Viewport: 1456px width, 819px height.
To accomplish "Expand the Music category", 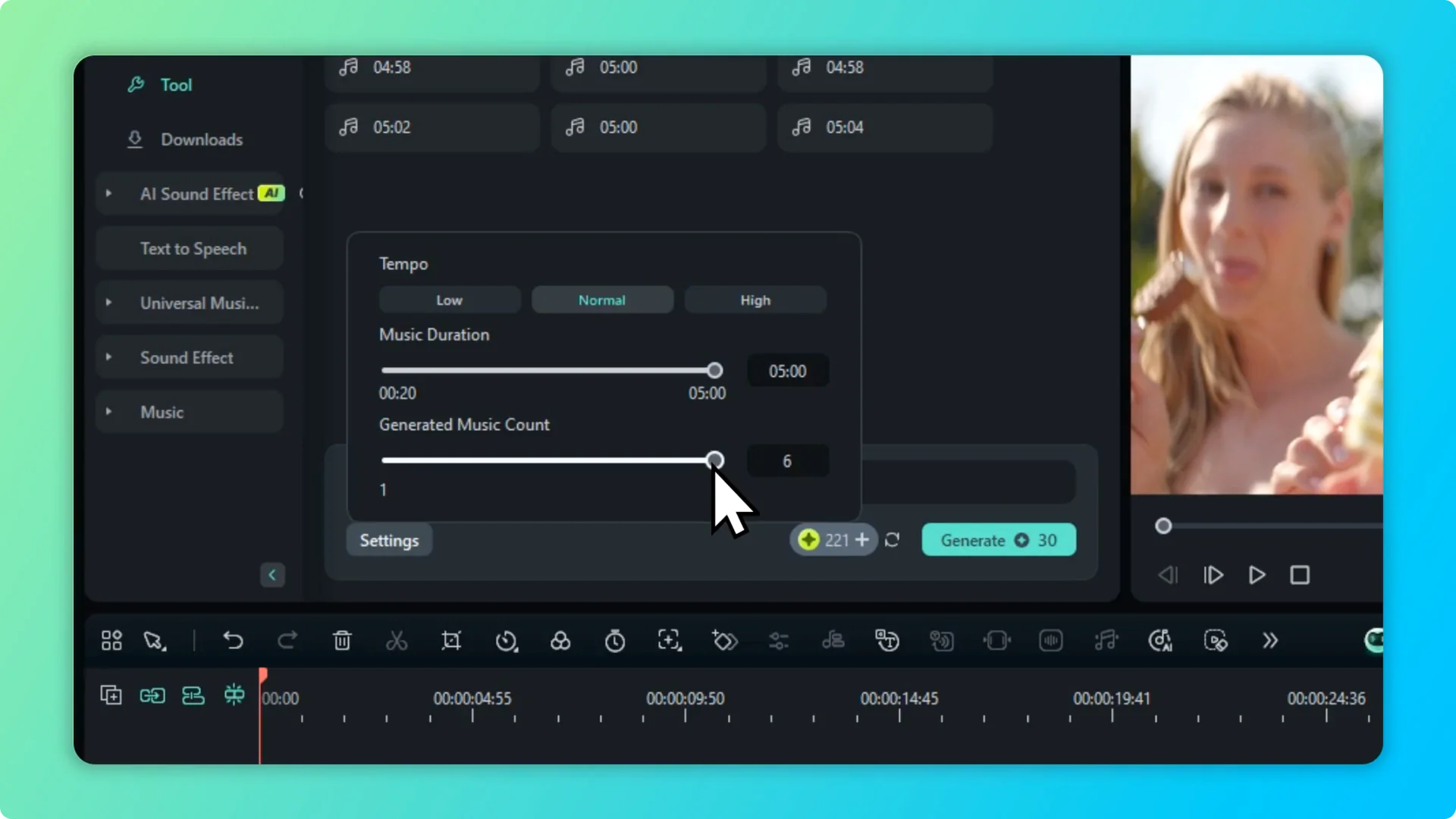I will tap(108, 412).
